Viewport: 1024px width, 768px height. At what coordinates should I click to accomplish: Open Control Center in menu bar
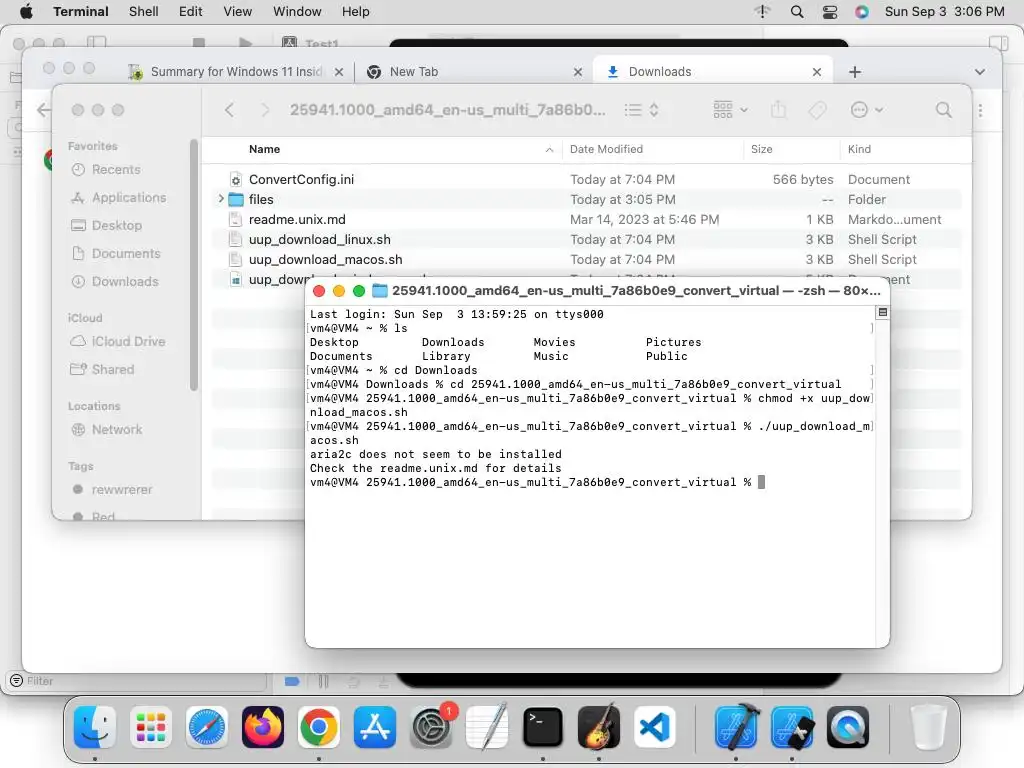[829, 12]
